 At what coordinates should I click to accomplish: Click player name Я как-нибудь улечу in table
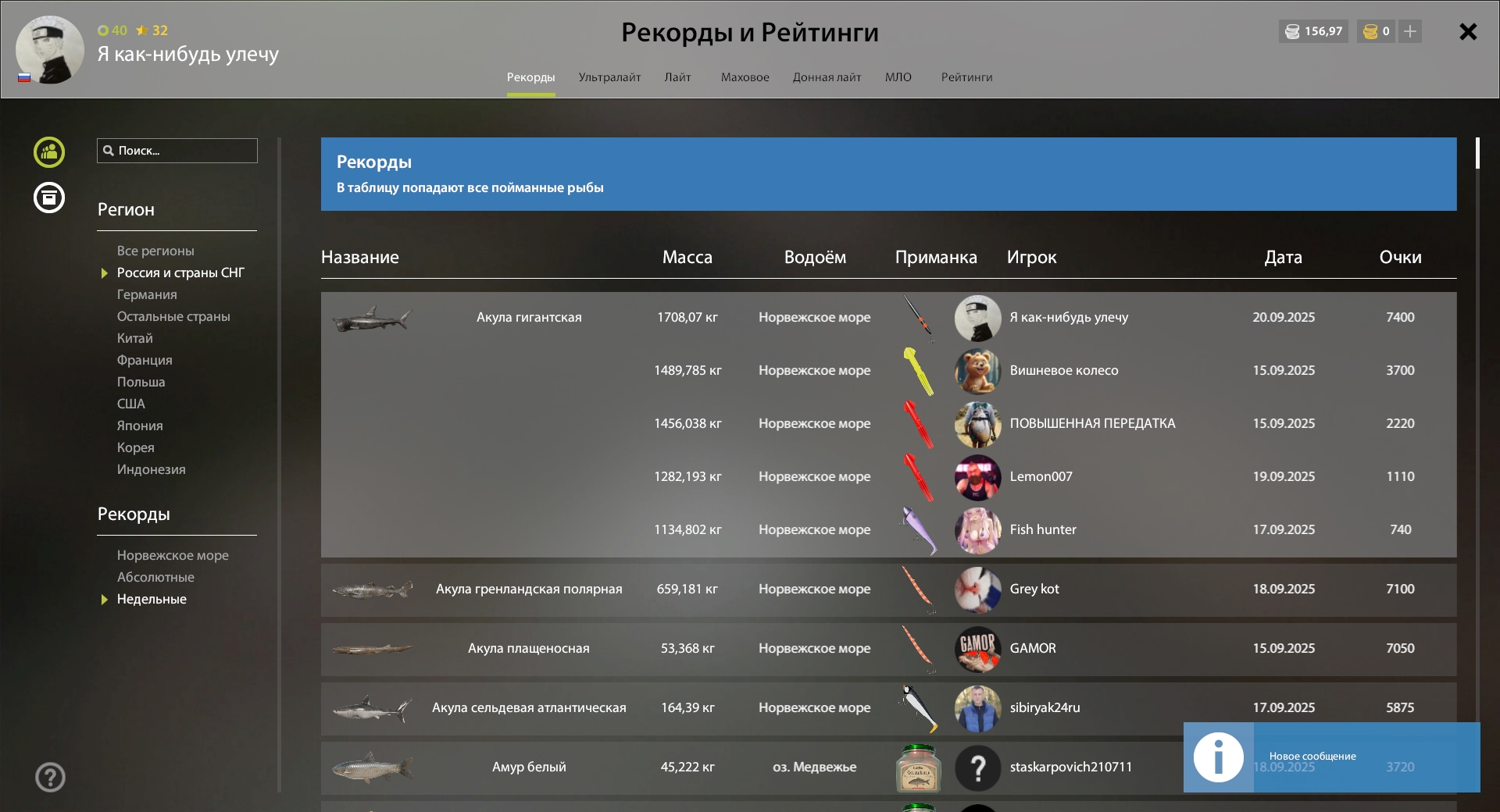(x=1069, y=318)
